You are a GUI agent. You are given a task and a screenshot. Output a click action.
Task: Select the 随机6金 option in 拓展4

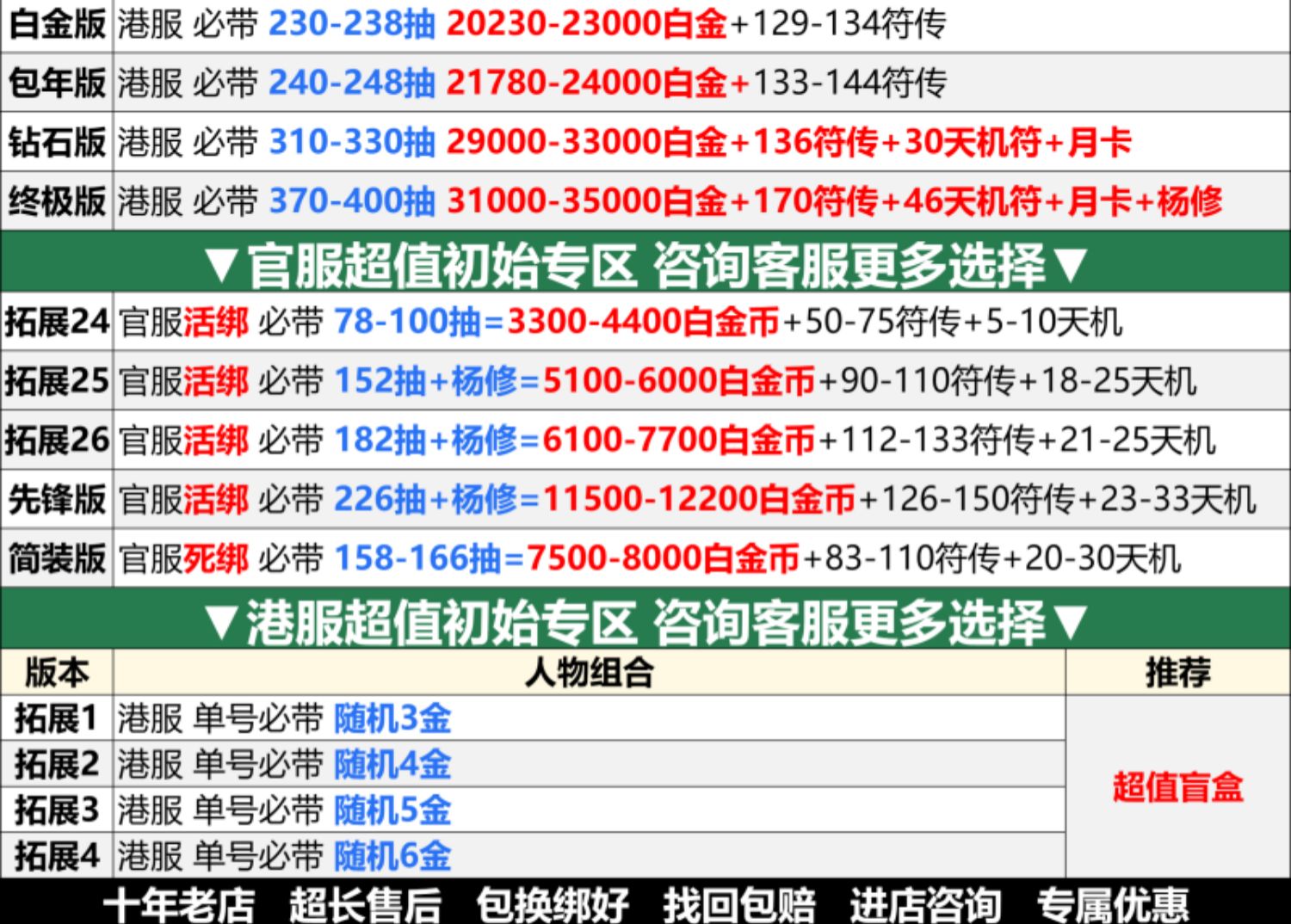click(x=392, y=856)
